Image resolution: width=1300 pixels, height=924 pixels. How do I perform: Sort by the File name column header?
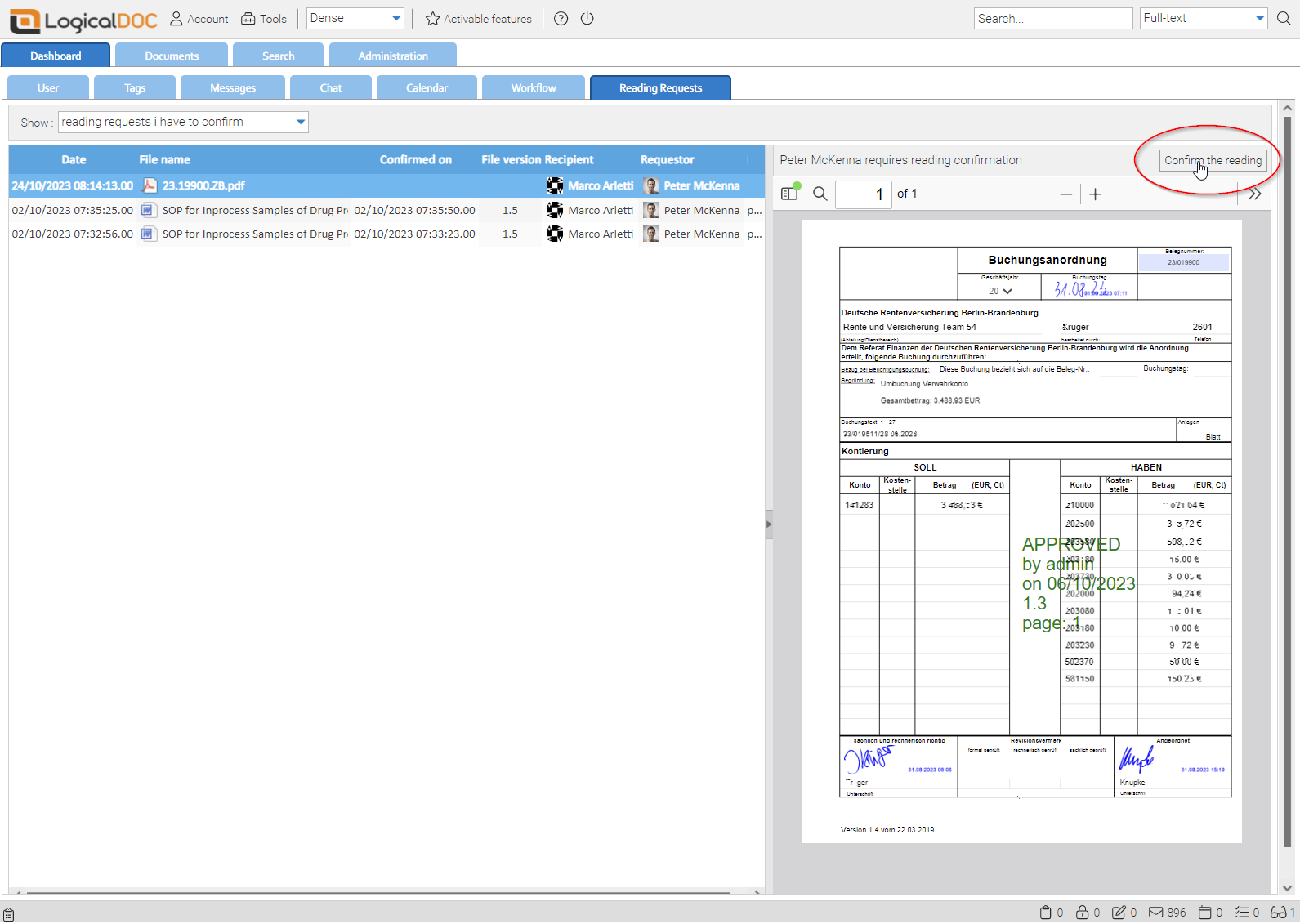164,160
